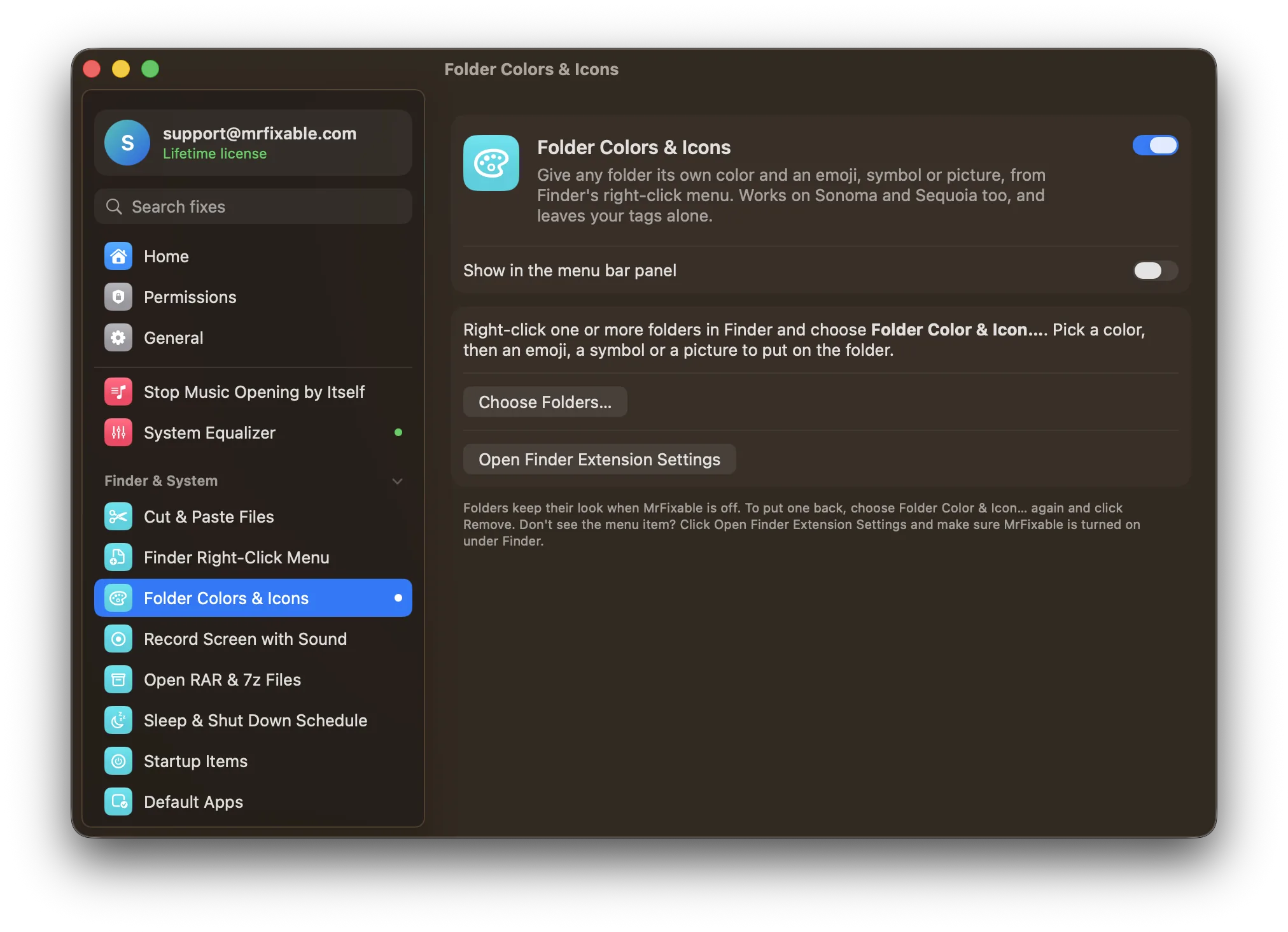Select Default Apps in sidebar
Viewport: 1288px width, 932px height.
[253, 802]
